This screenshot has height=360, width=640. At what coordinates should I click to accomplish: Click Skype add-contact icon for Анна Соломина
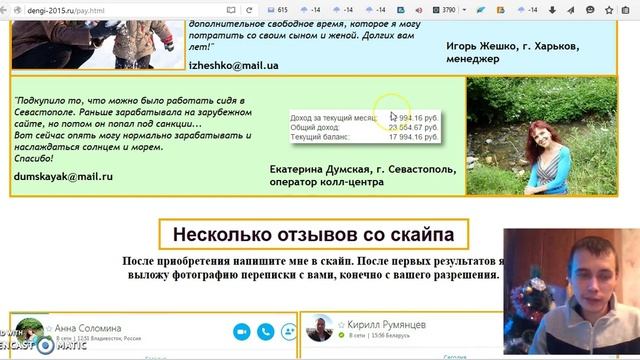point(289,331)
